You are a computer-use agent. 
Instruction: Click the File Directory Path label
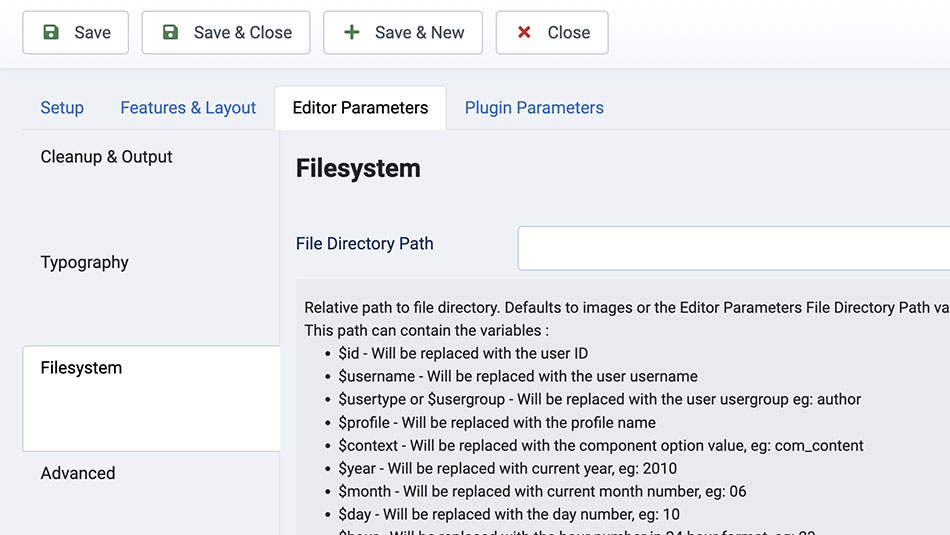point(365,244)
